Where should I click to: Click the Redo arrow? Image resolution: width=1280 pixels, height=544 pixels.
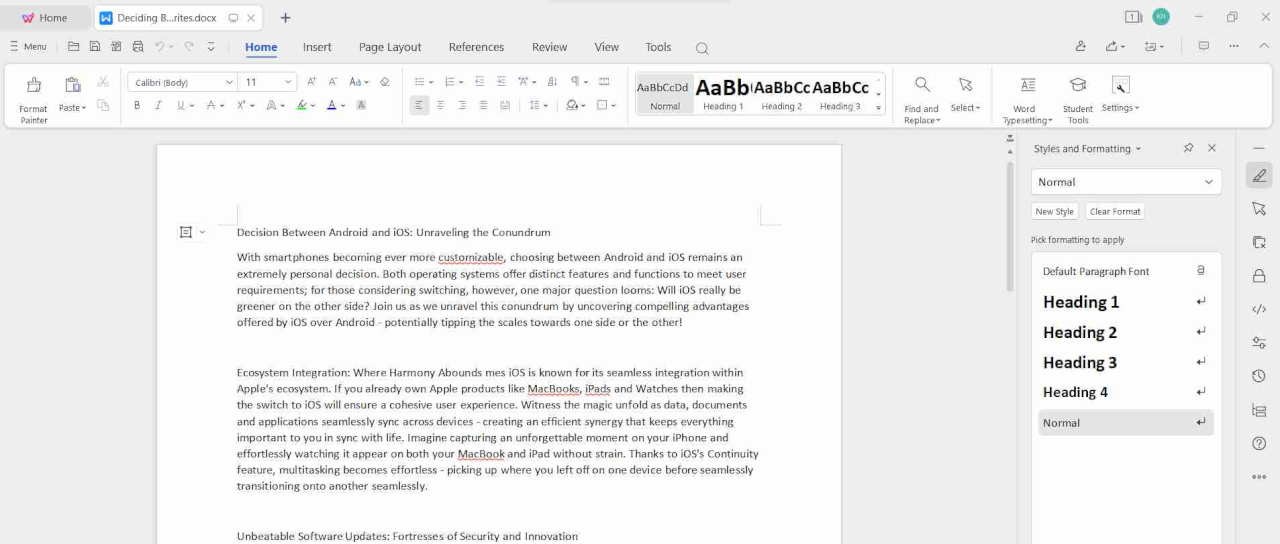pyautogui.click(x=188, y=47)
